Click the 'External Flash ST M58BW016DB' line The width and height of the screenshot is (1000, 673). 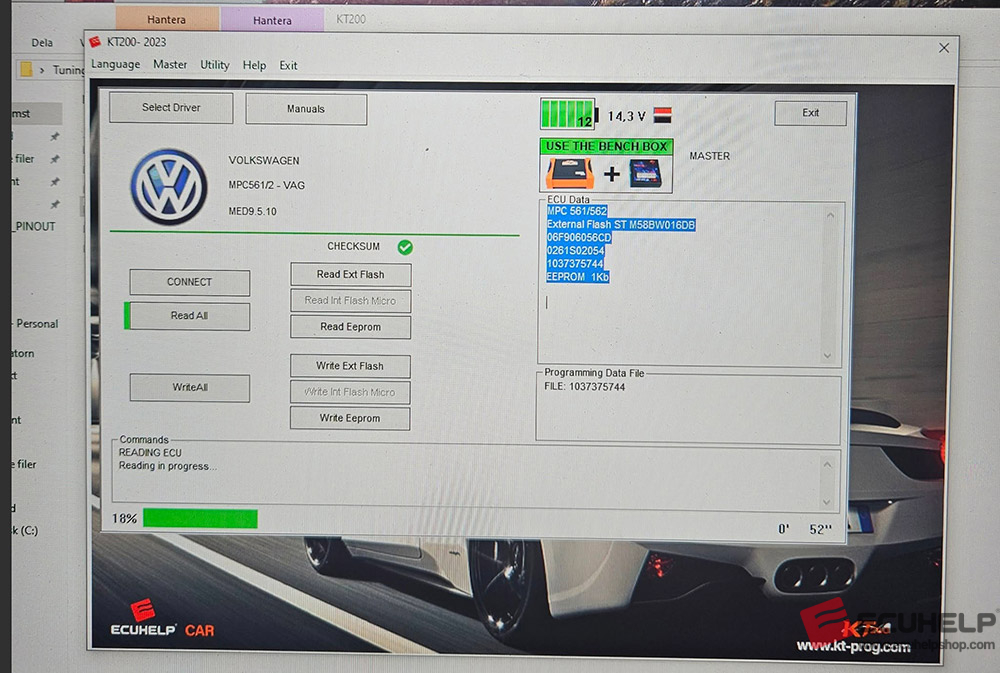[621, 225]
